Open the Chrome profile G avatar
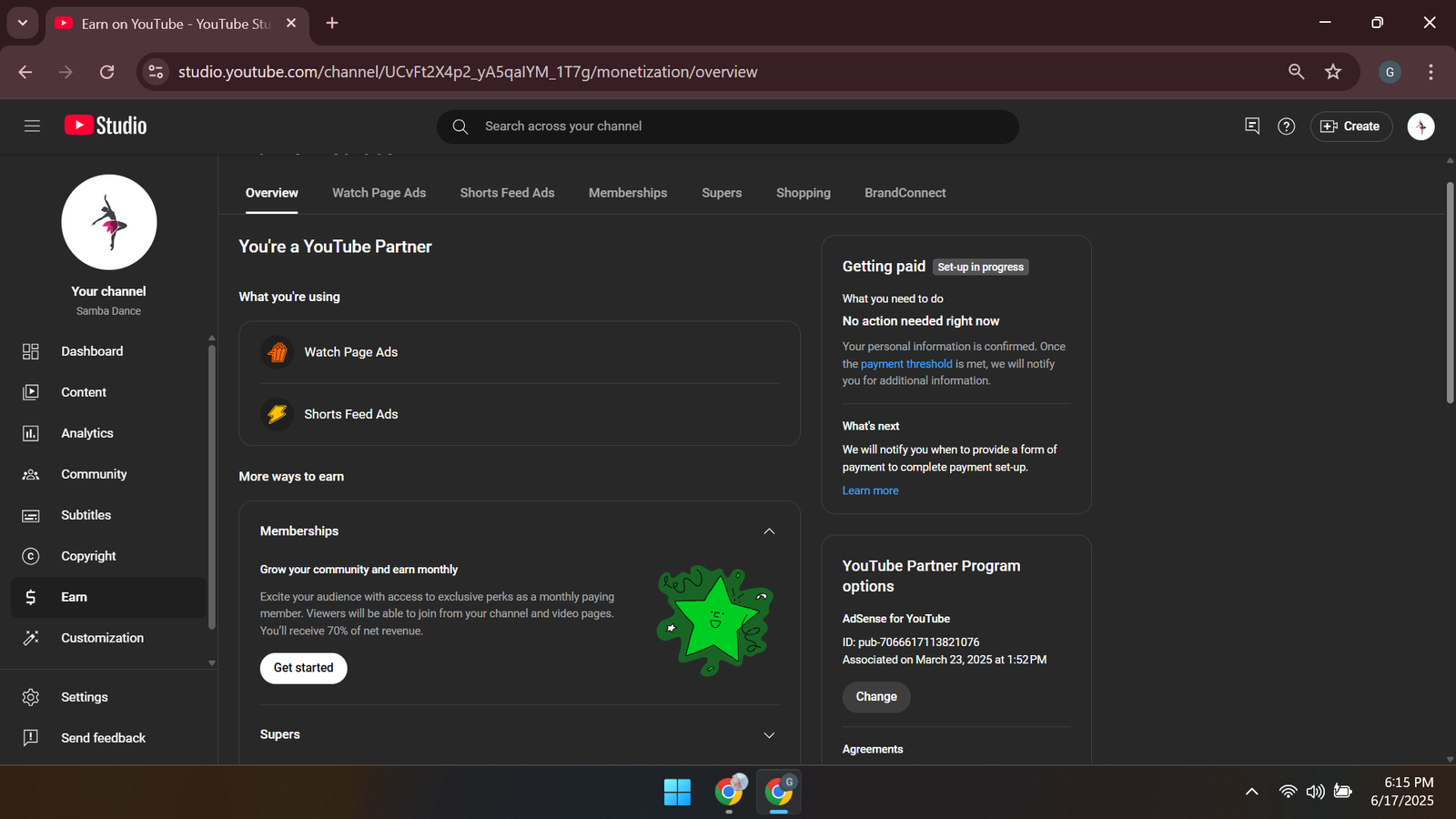1456x819 pixels. (1390, 72)
